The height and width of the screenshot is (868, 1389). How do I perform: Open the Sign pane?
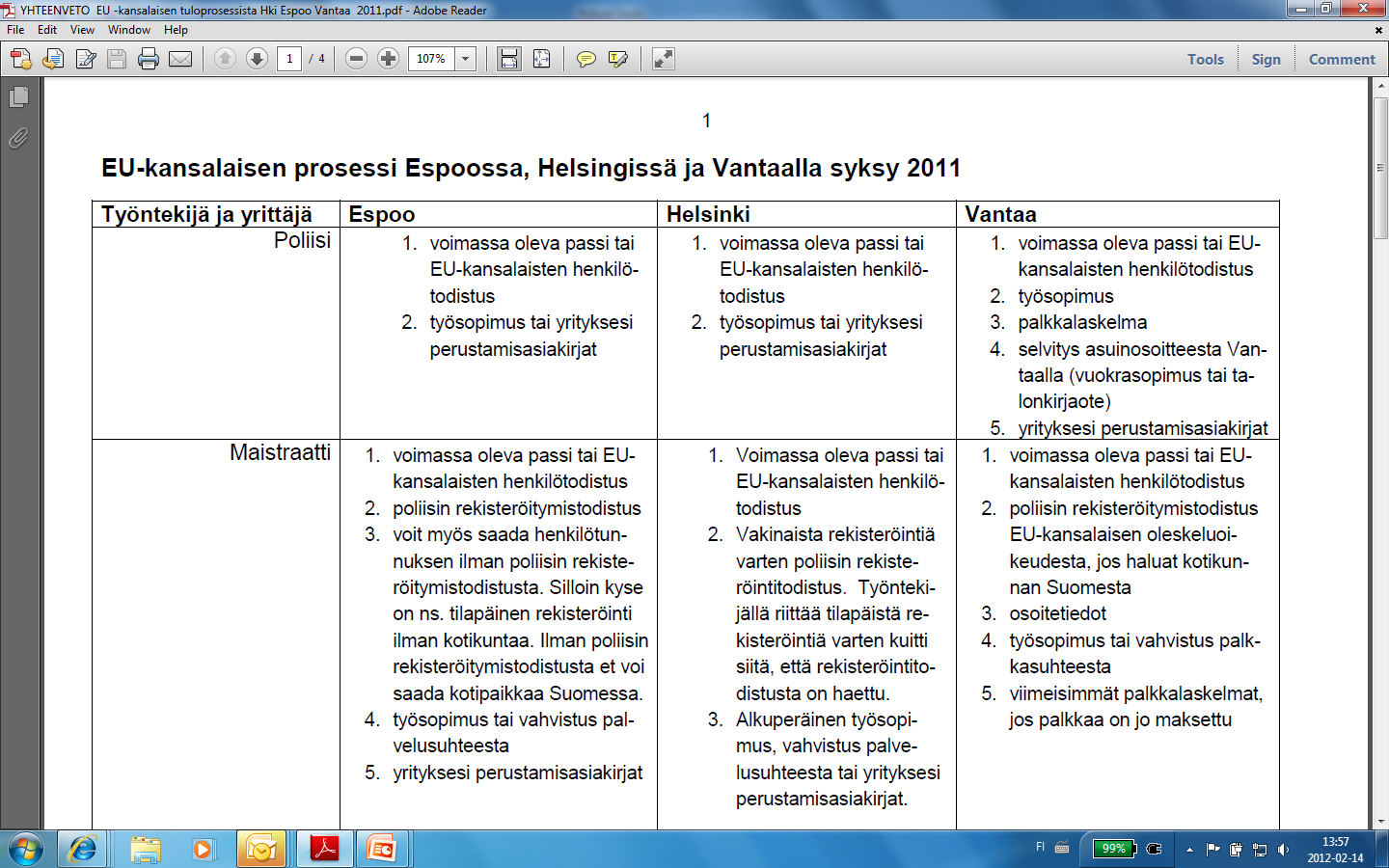(1266, 59)
